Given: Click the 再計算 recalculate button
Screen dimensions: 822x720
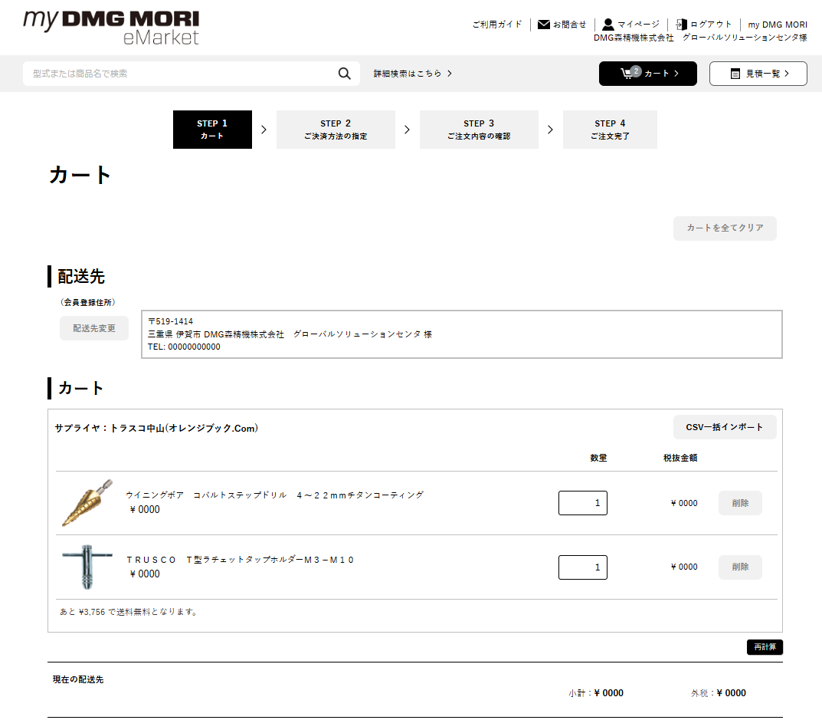Looking at the screenshot, I should point(765,647).
